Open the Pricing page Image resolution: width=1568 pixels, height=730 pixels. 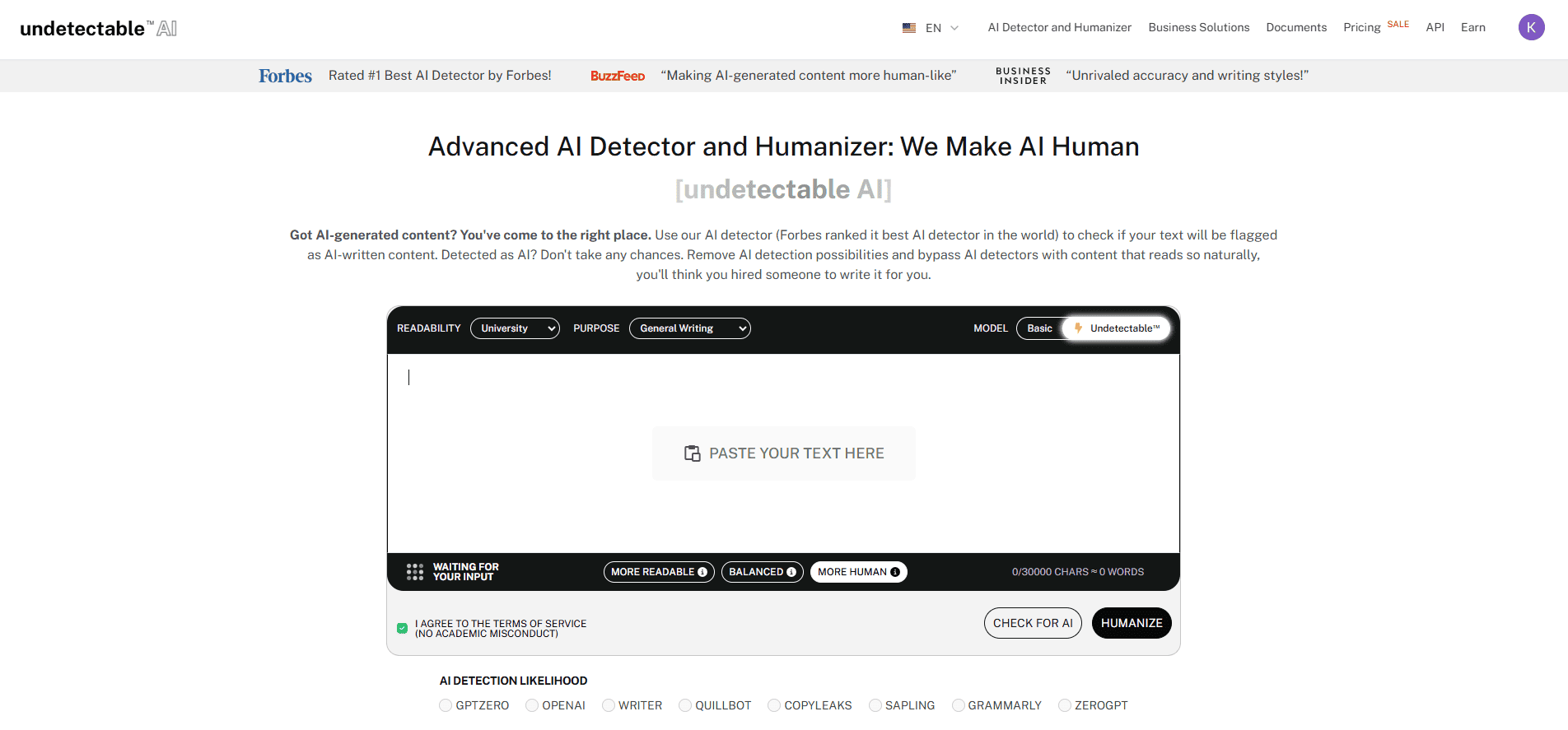pos(1361,27)
